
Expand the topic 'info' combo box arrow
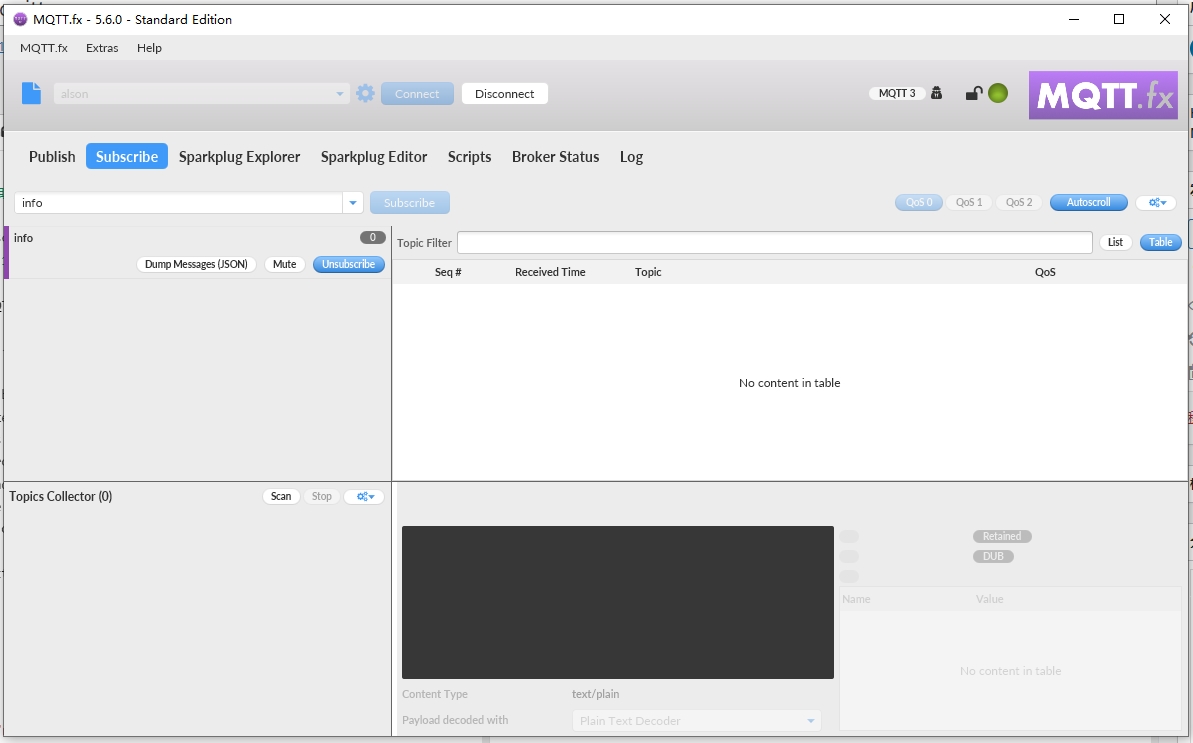(352, 203)
